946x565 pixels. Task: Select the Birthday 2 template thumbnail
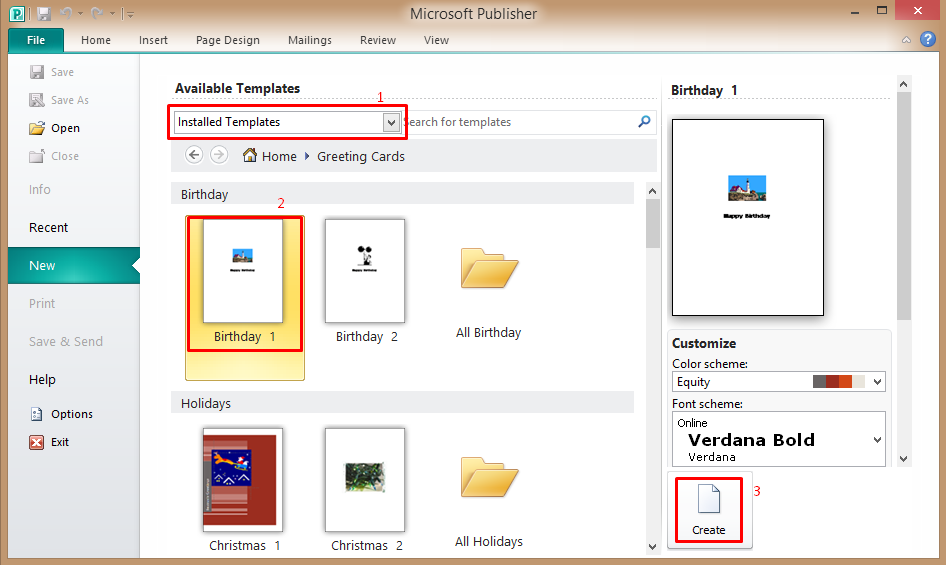click(x=365, y=271)
